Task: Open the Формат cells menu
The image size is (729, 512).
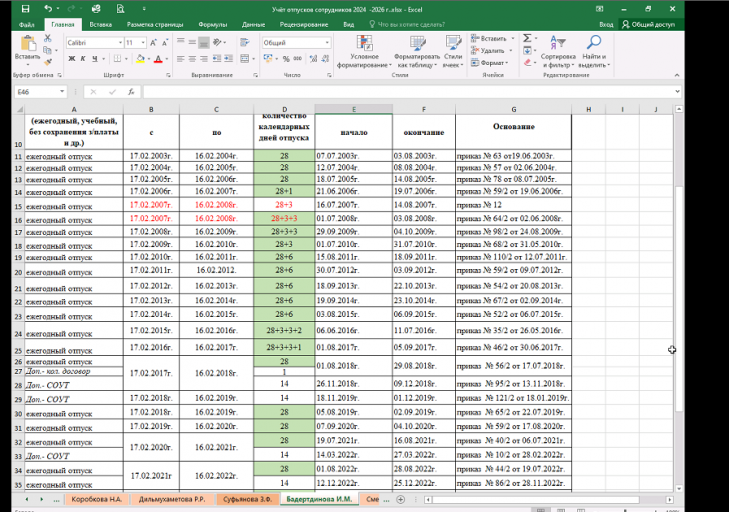Action: point(490,63)
